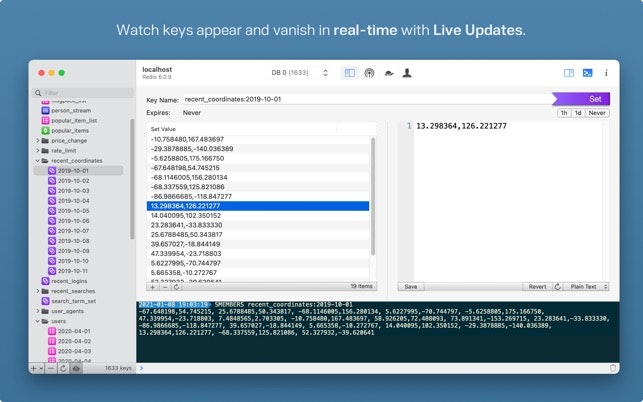This screenshot has width=643, height=402.
Task: Set expiry to 1h
Action: (x=564, y=113)
